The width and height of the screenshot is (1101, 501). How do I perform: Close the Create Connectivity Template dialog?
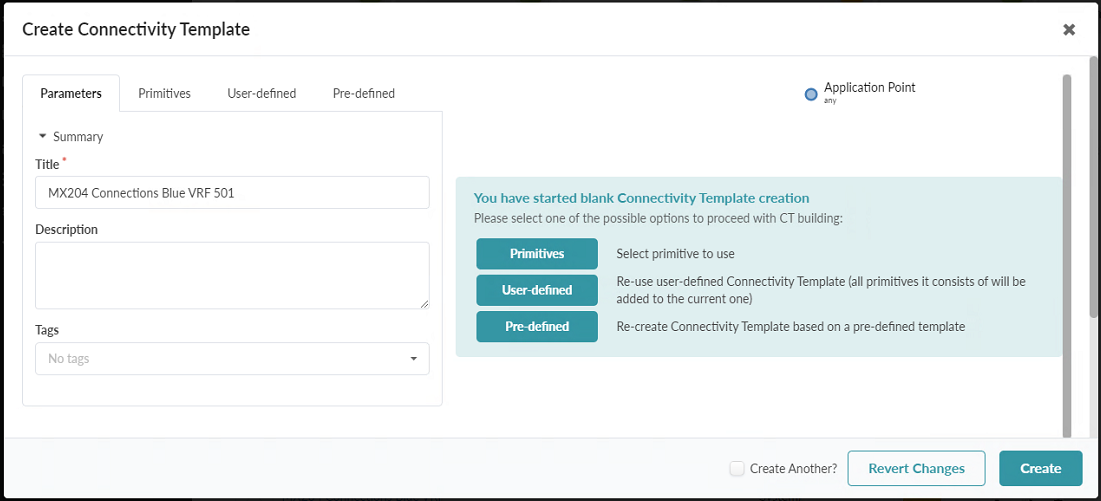point(1069,30)
